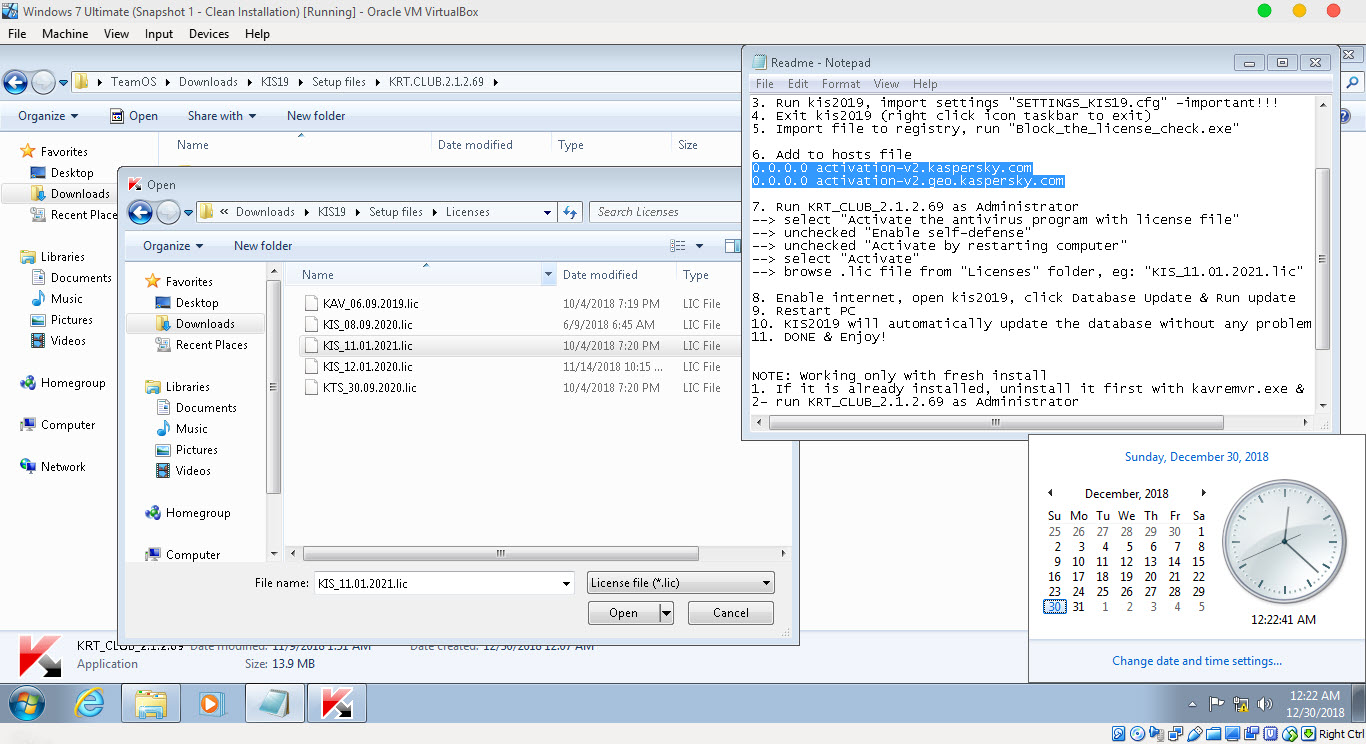Click the Notepad horizontal scrollbar
1366x744 pixels.
[995, 422]
